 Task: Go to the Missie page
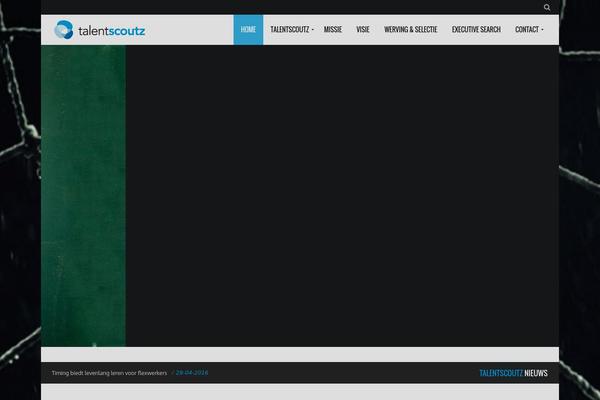333,29
